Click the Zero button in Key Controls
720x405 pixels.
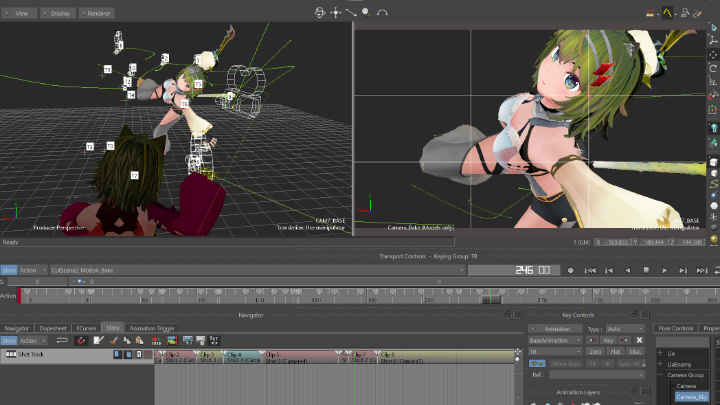point(595,352)
